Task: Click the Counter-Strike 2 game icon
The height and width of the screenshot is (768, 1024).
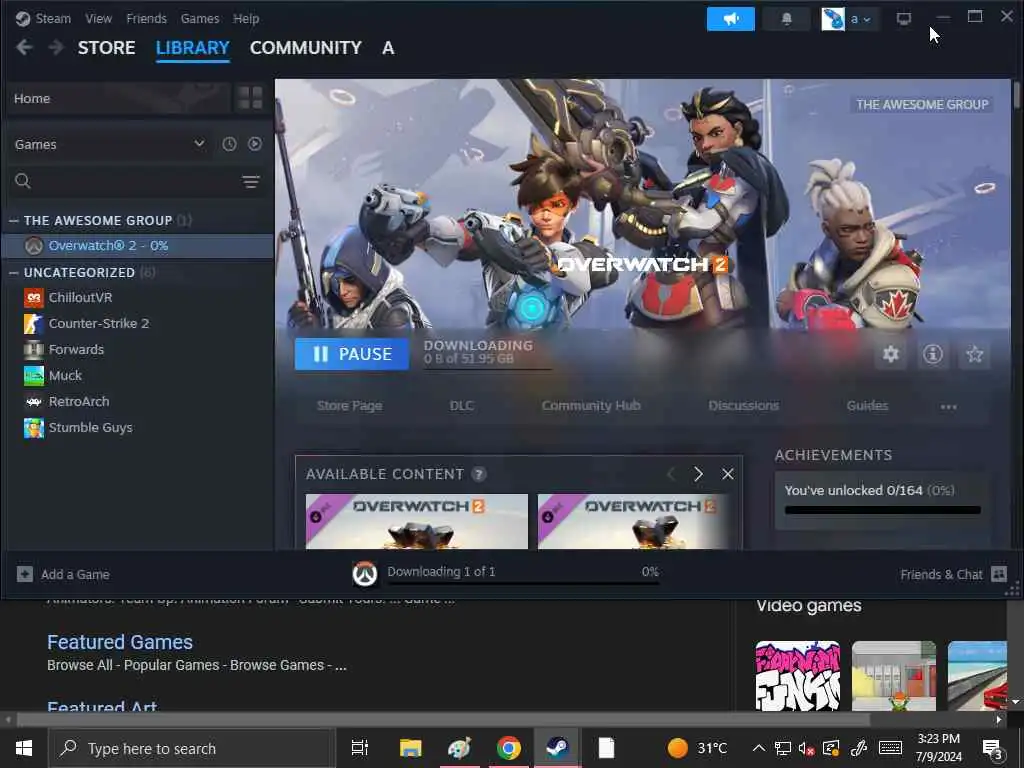Action: tap(33, 323)
